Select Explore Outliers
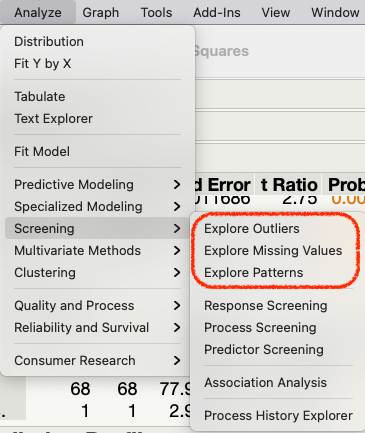Image resolution: width=365 pixels, height=433 pixels. (x=252, y=229)
